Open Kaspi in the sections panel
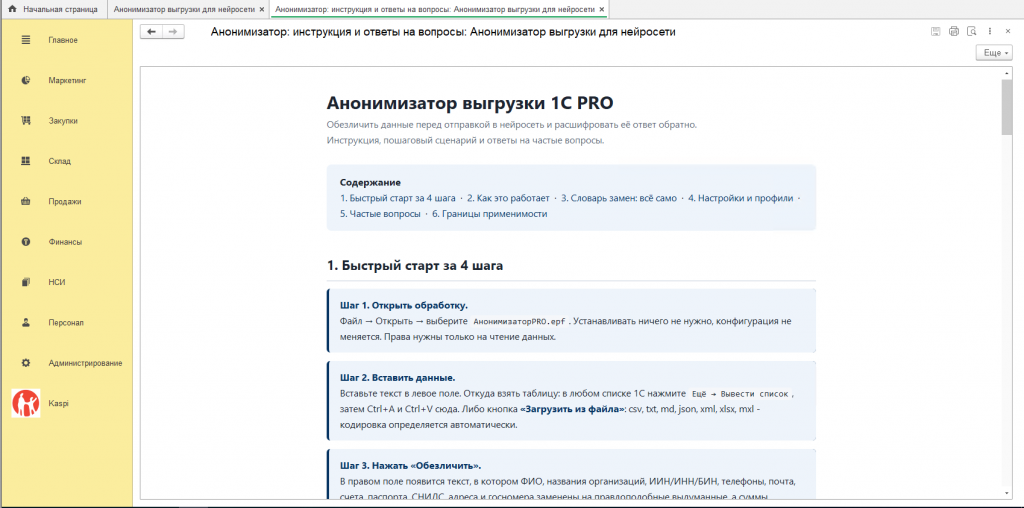 (58, 404)
